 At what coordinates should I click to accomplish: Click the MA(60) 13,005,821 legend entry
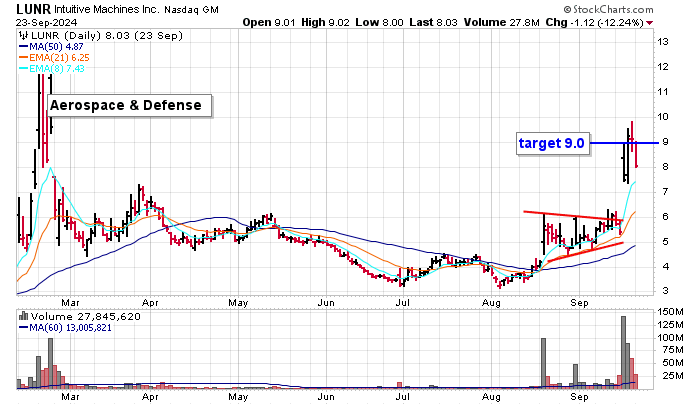point(65,328)
